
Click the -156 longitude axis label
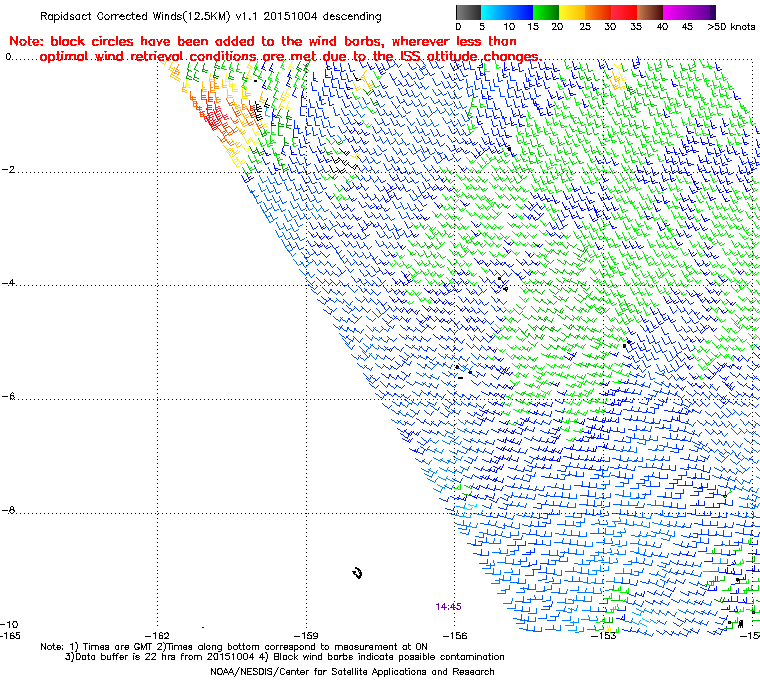coord(455,636)
